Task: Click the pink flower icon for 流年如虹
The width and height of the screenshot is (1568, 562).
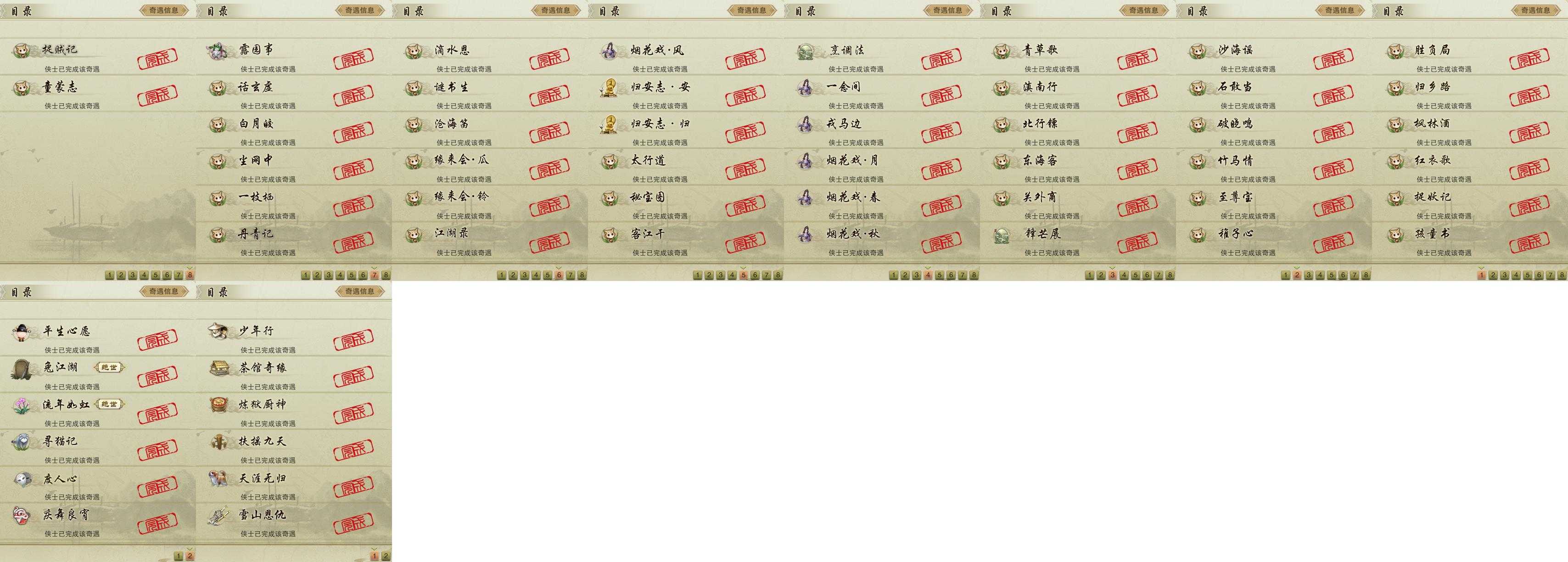Action: point(22,405)
